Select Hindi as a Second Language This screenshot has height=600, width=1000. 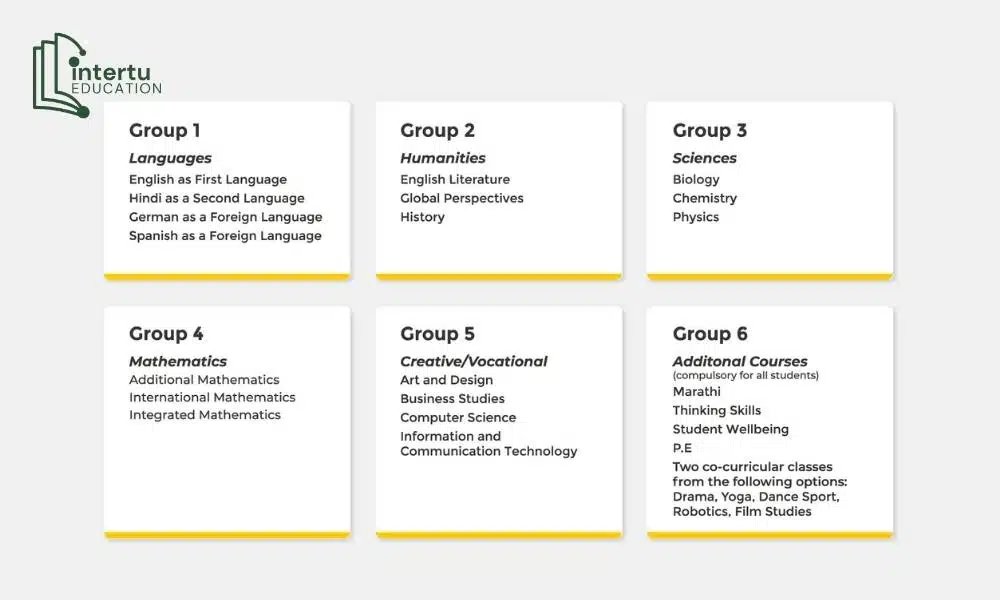tap(216, 198)
